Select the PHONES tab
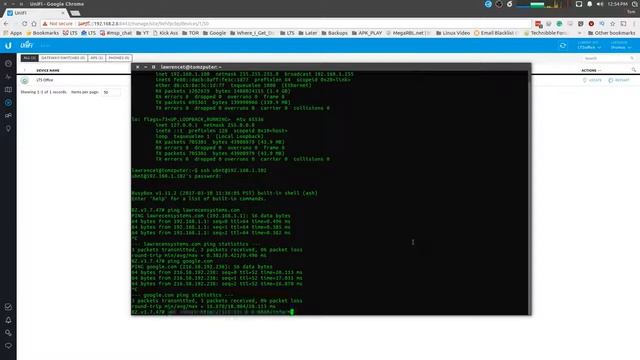 click(118, 58)
